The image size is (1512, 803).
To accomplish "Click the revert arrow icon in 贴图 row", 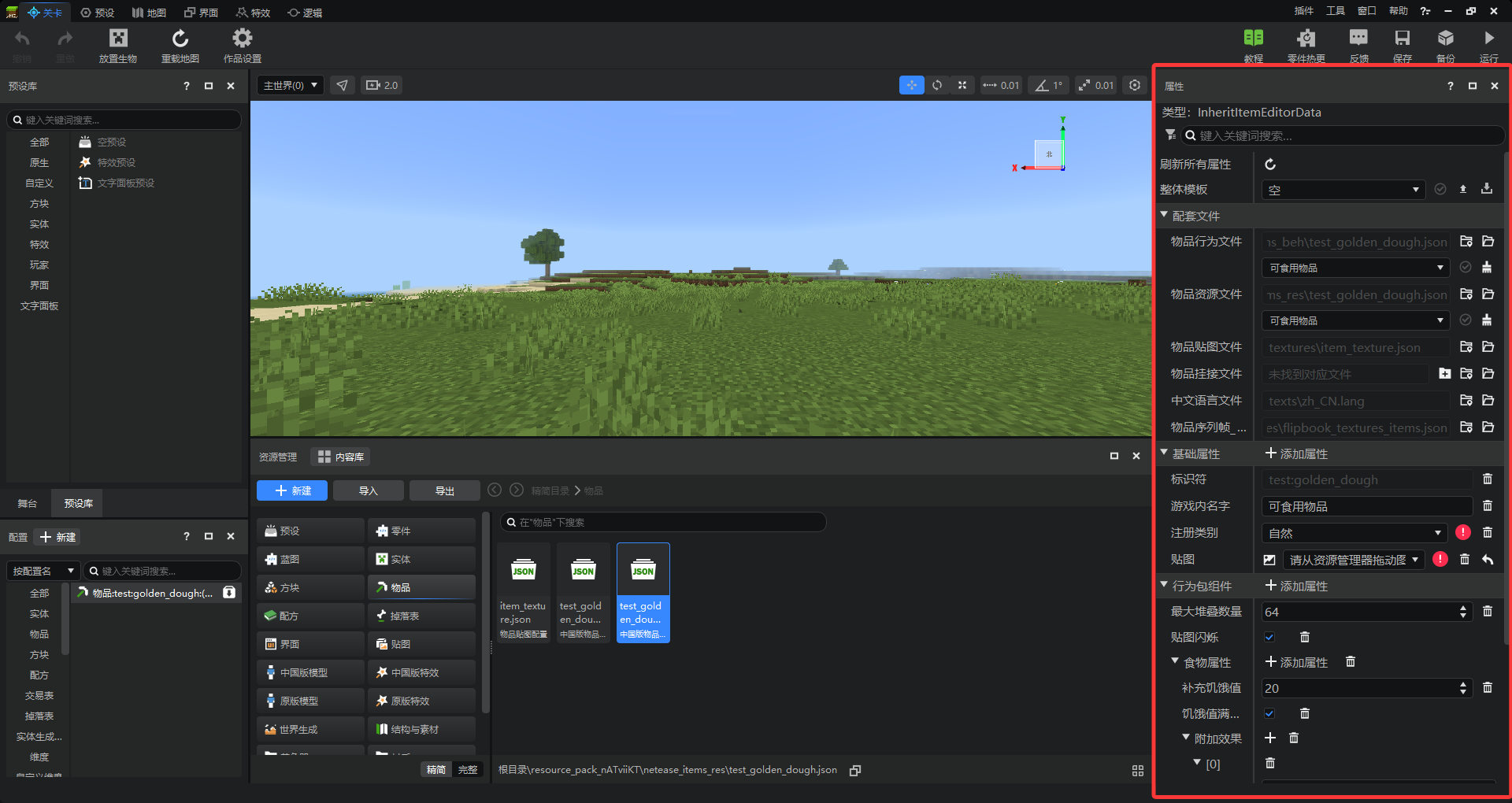I will point(1488,559).
